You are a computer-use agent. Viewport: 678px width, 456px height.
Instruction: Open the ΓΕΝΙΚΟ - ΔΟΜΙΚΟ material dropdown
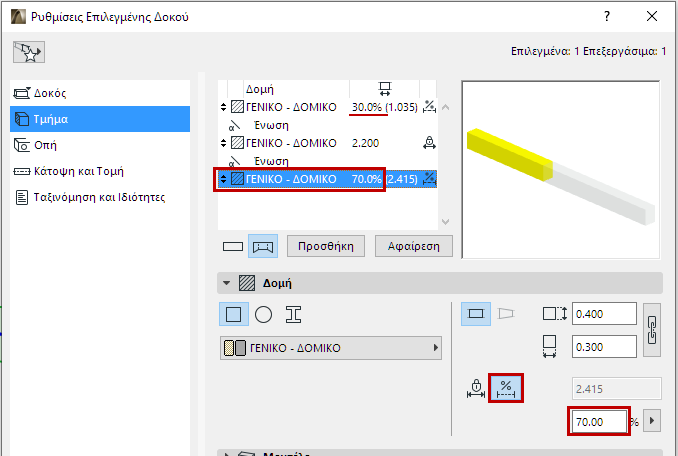point(331,348)
